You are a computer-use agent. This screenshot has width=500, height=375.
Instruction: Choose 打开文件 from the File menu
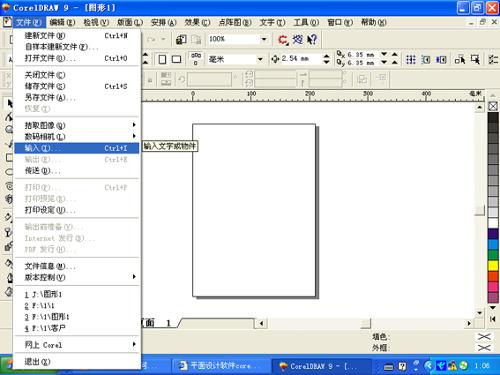pyautogui.click(x=77, y=58)
